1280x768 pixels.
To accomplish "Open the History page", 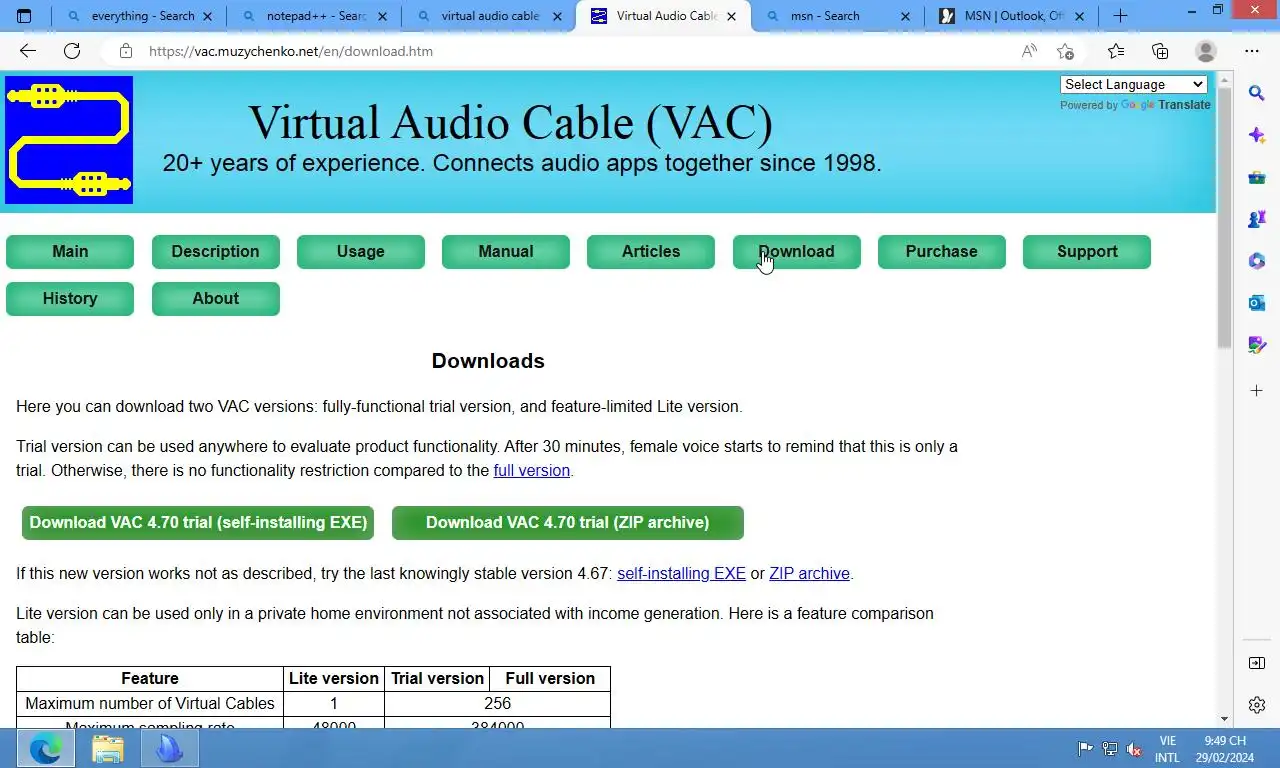I will (70, 299).
